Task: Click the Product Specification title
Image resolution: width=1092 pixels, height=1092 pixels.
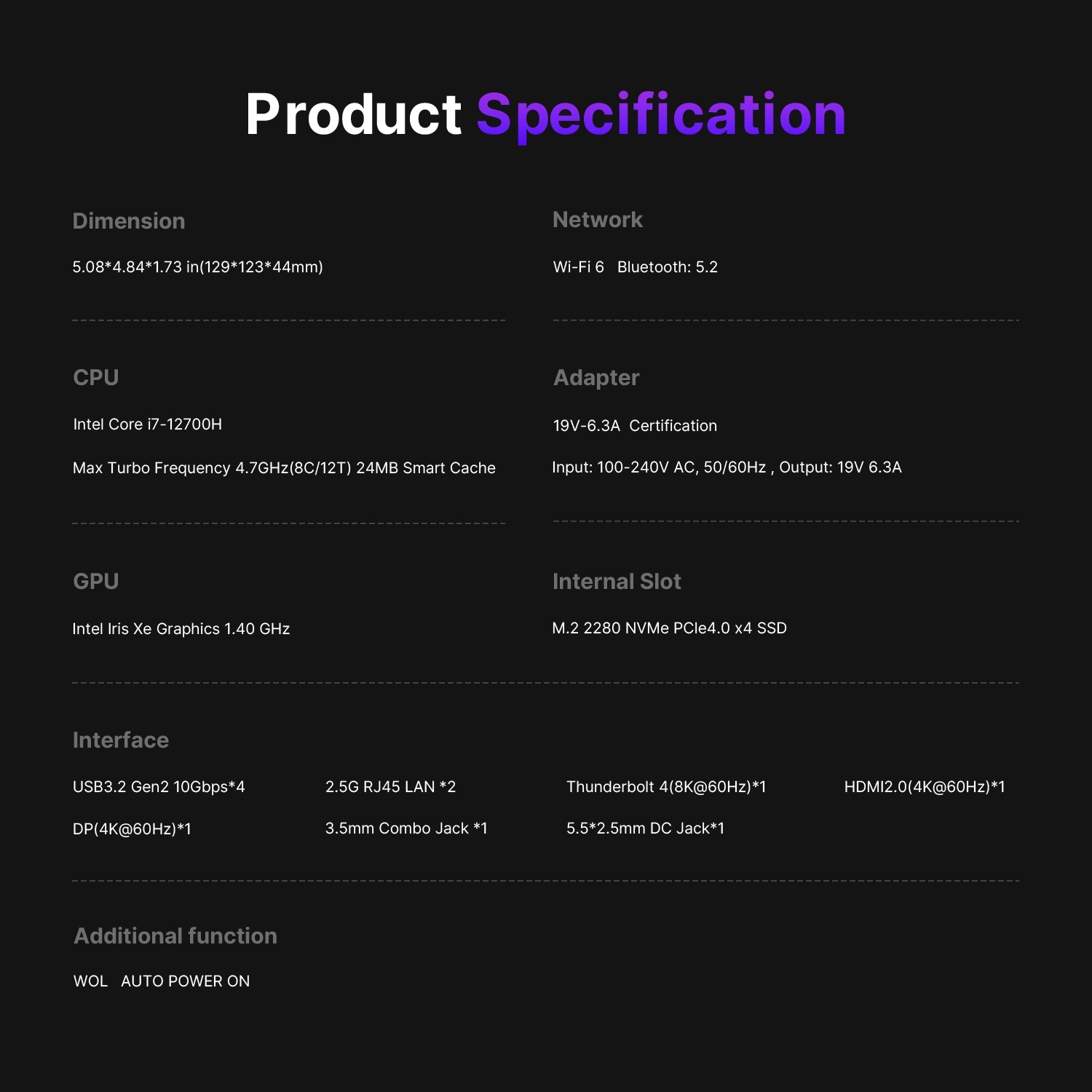Action: pyautogui.click(x=546, y=114)
